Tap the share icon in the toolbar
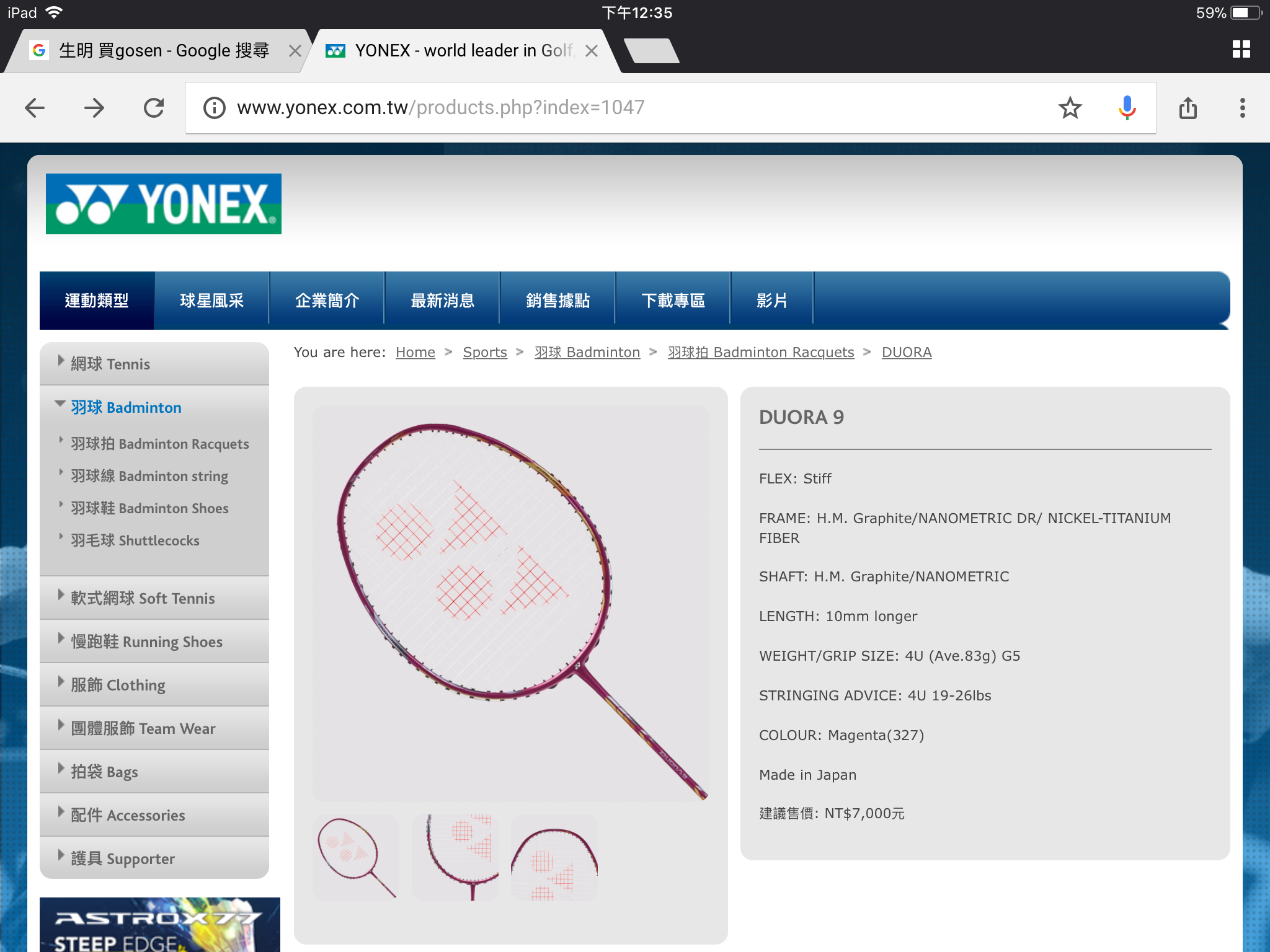 pos(1188,108)
